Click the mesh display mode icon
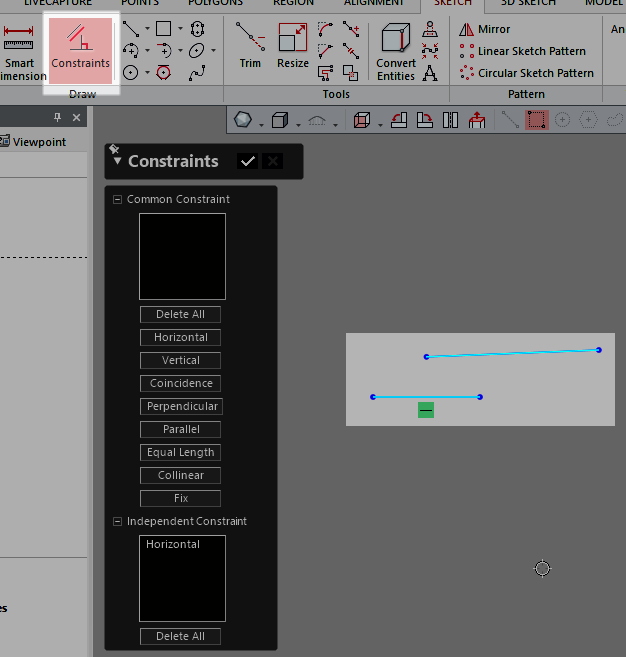 [x=243, y=120]
